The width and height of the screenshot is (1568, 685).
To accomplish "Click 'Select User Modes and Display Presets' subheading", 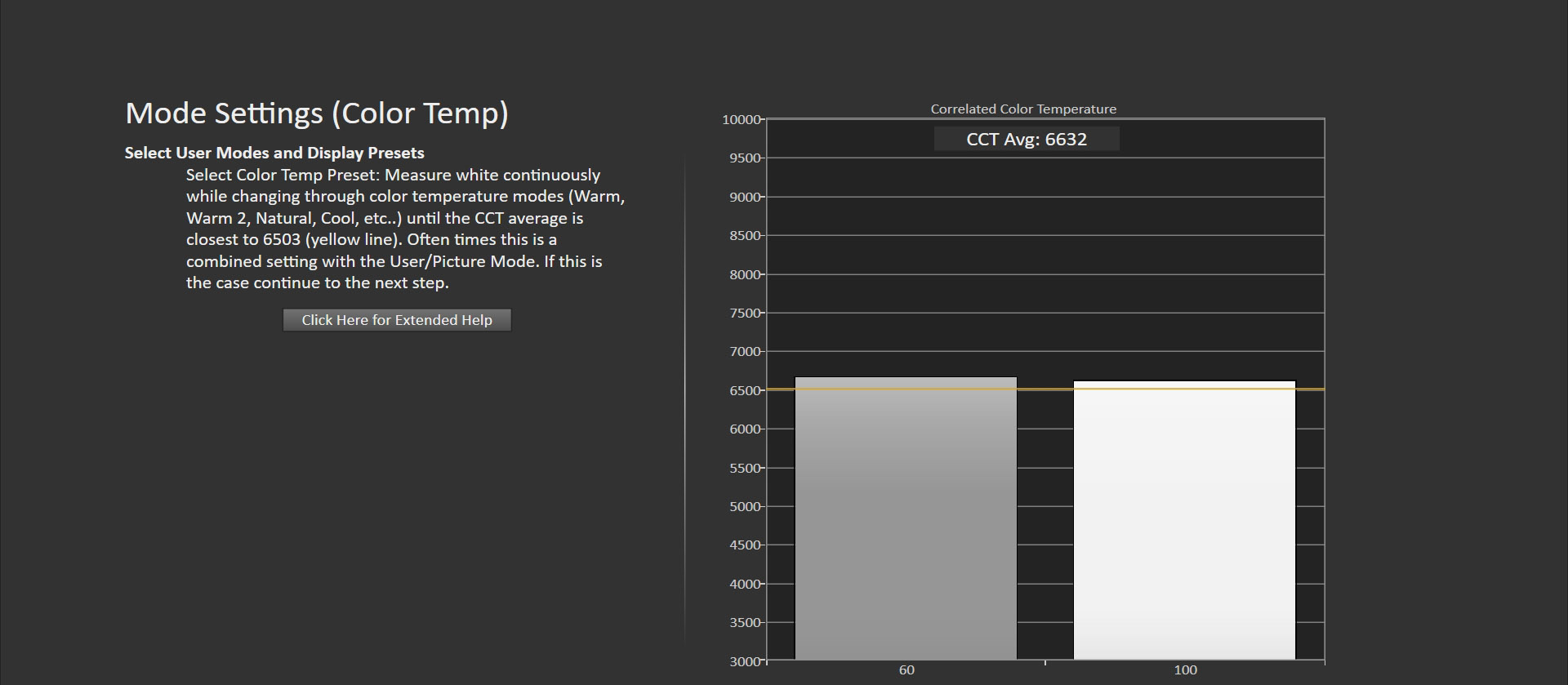I will pyautogui.click(x=274, y=153).
